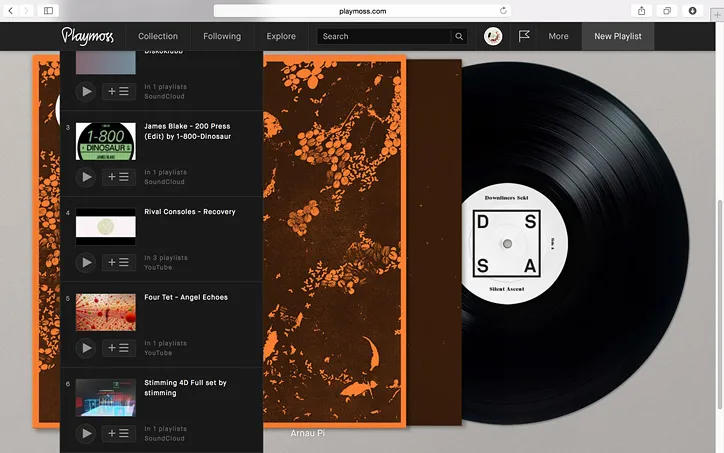
Task: Click the playmoss.com address bar
Action: point(362,11)
